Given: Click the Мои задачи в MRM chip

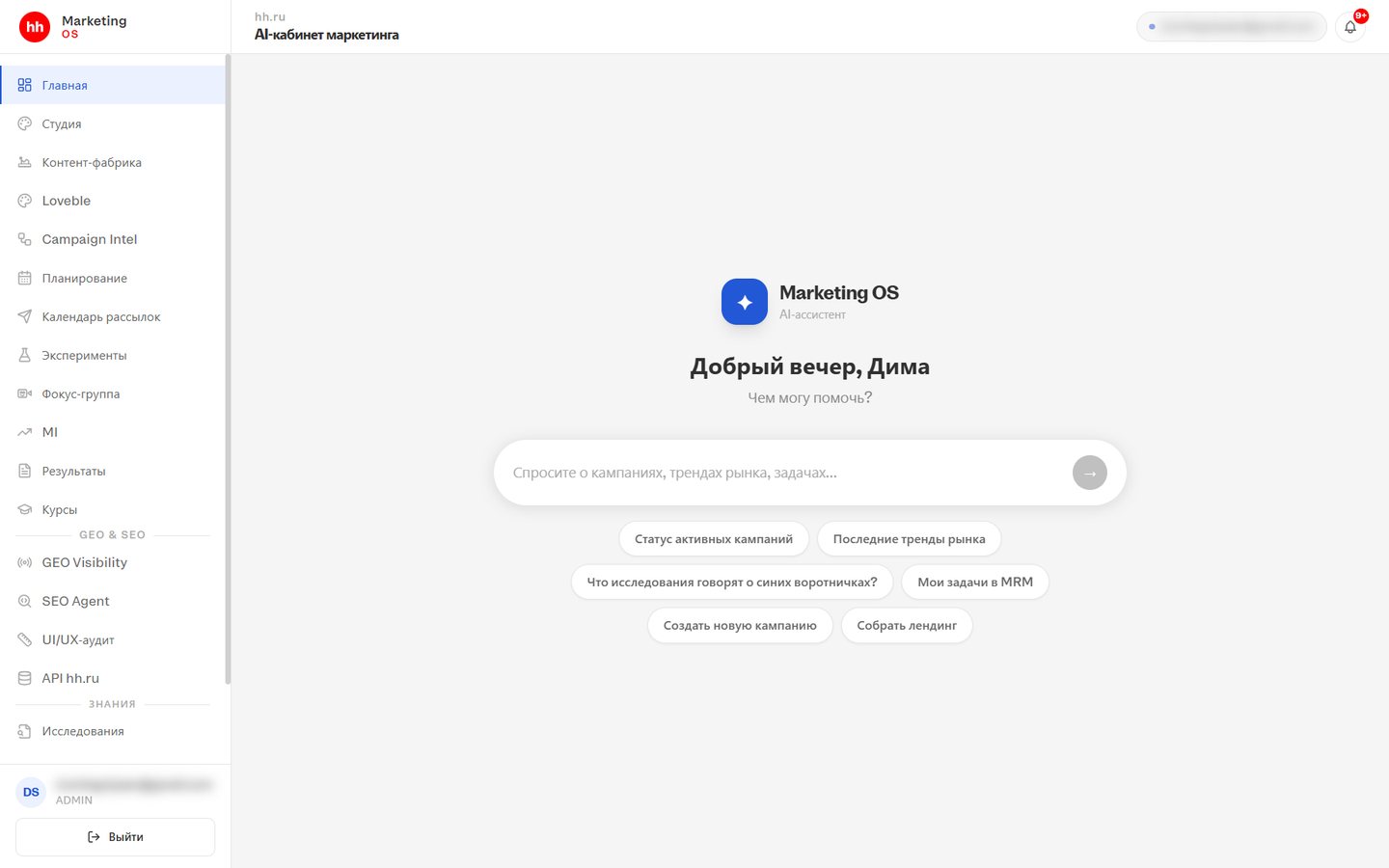Looking at the screenshot, I should (x=975, y=583).
